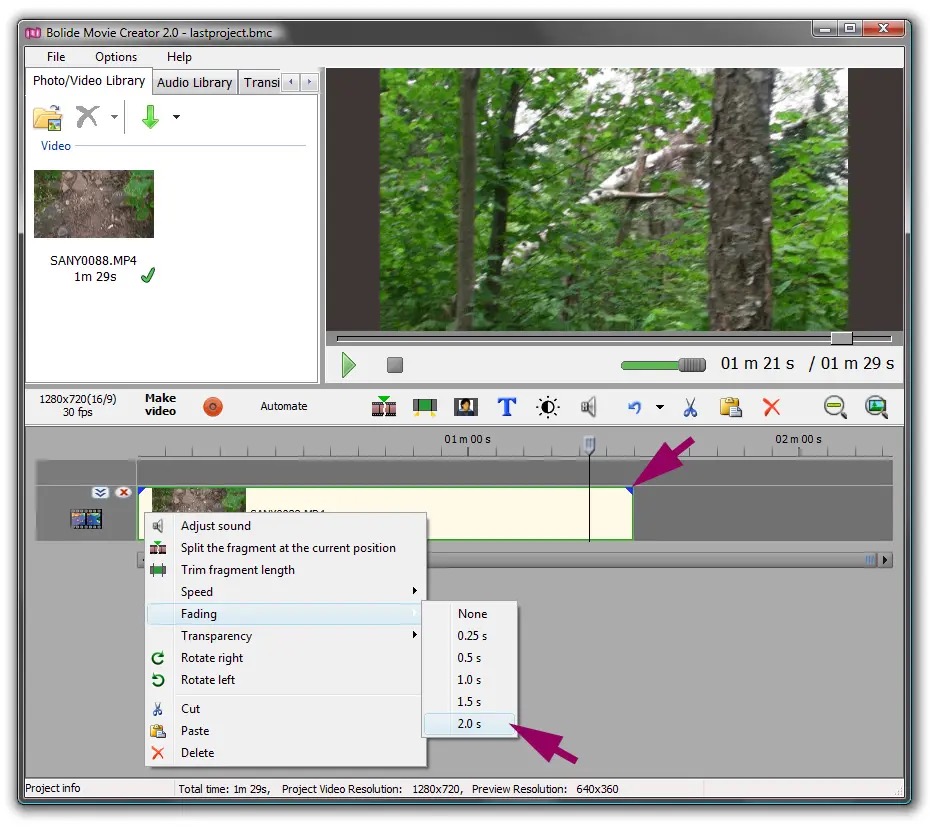Viewport: 930px width, 827px height.
Task: Select 1.0 s fading duration
Action: tap(470, 679)
